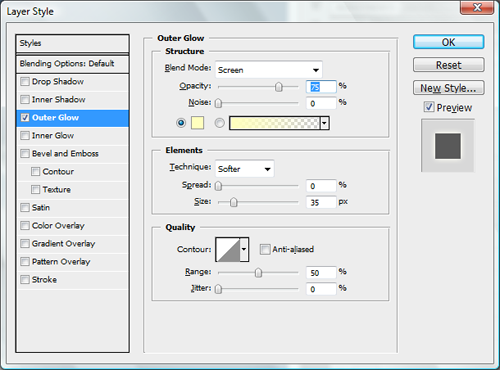
Task: Select the Drop Shadow style row label
Action: point(58,82)
